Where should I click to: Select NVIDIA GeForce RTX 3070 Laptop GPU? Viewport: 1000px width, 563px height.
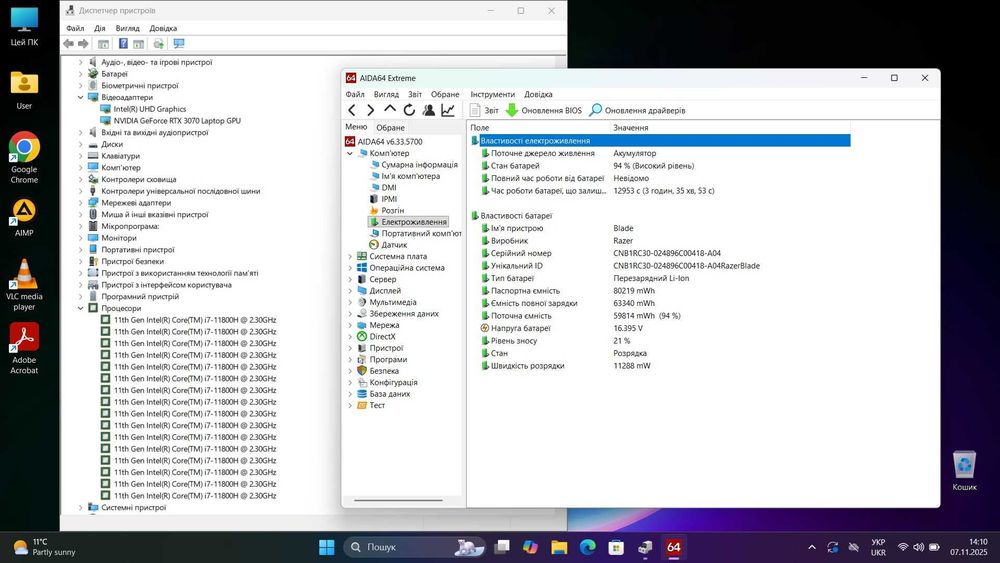tap(177, 121)
